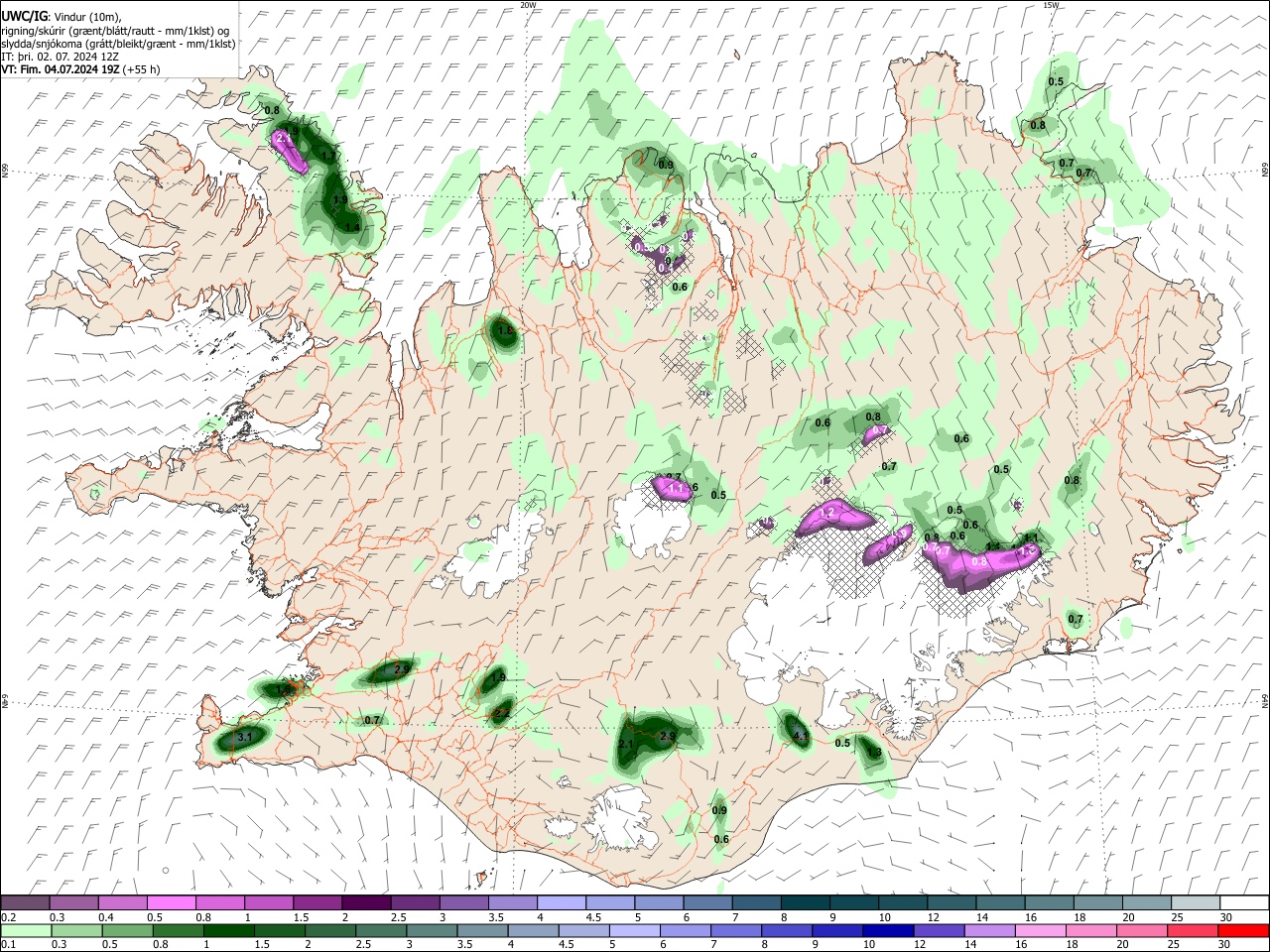Click the '4.1' rainfall value on the map
The height and width of the screenshot is (952, 1270).
[801, 736]
